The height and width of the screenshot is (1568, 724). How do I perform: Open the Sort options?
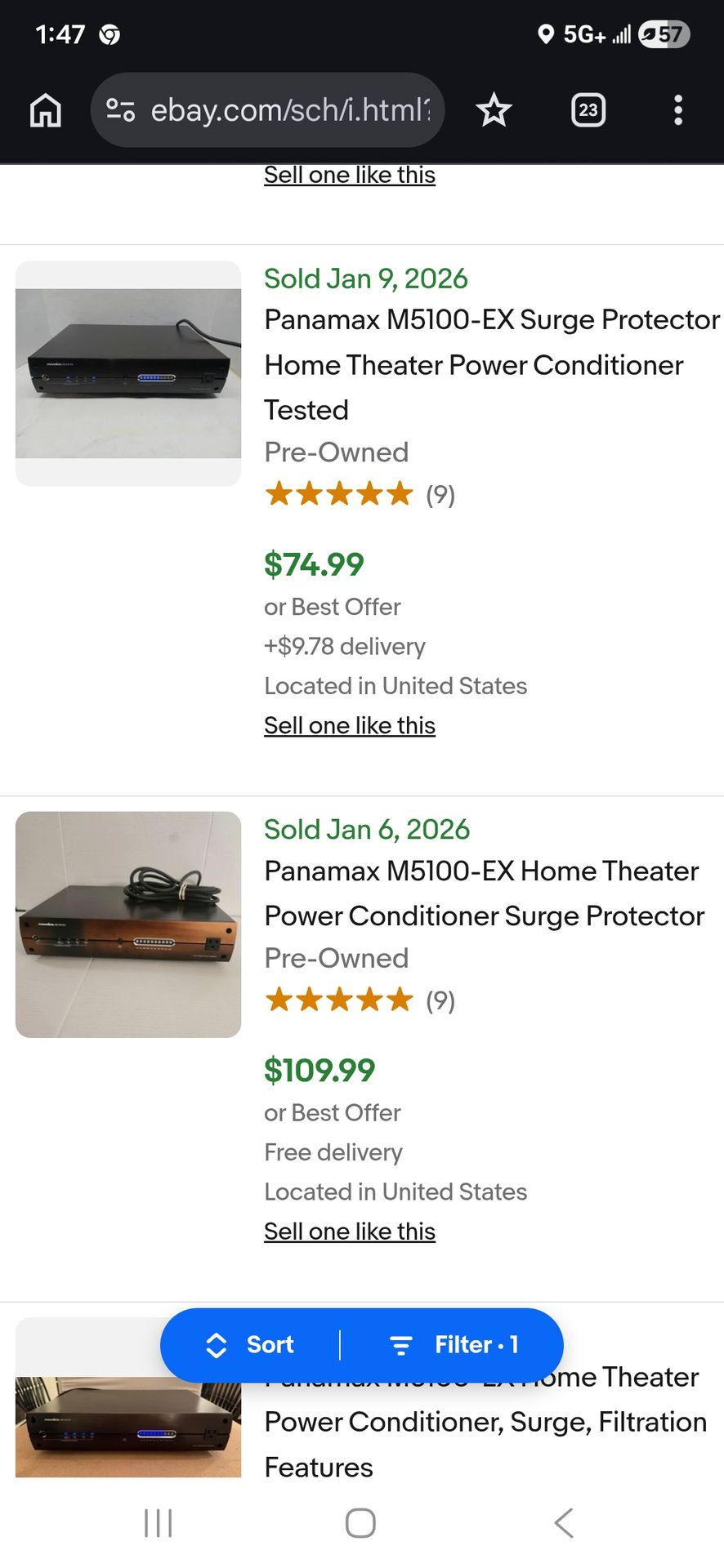[252, 1345]
